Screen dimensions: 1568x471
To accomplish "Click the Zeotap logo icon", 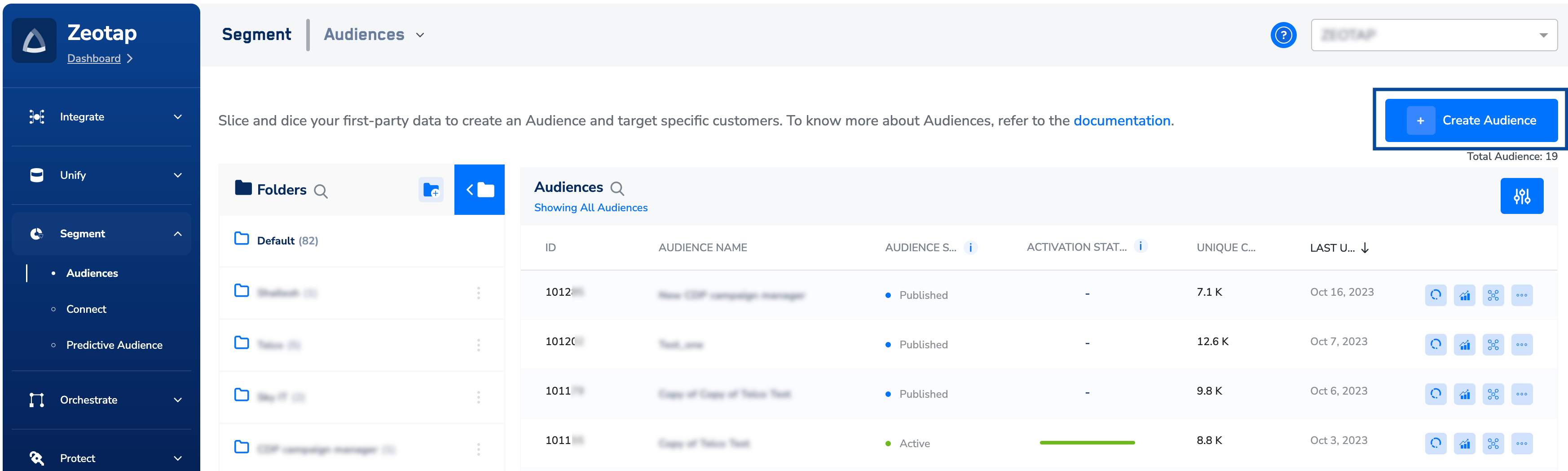I will (x=34, y=40).
